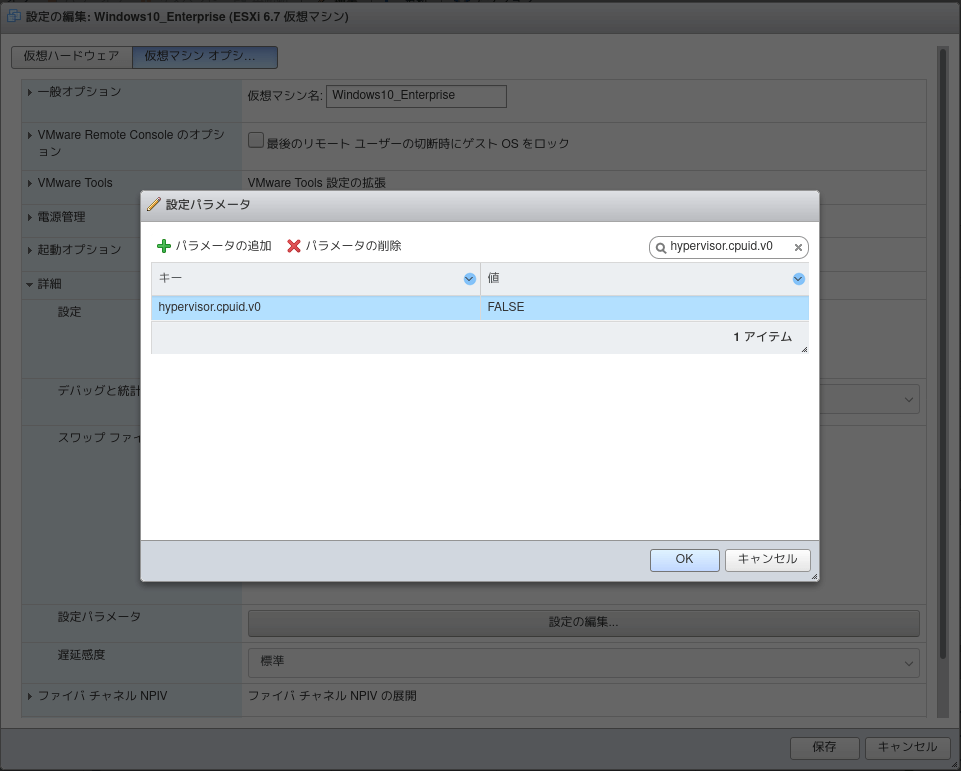Expand the 電源管理 section
961x771 pixels.
pyautogui.click(x=29, y=217)
